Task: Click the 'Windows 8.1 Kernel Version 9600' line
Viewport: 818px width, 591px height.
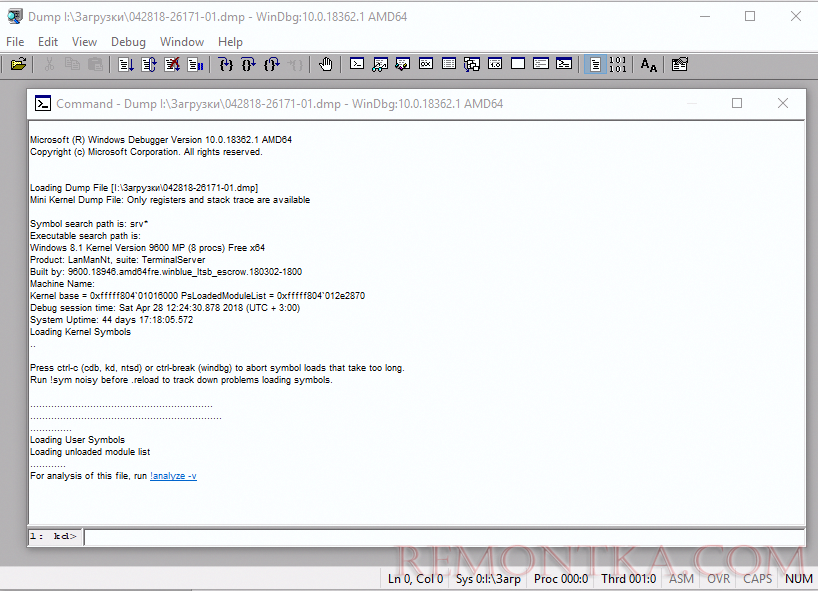Action: 147,248
